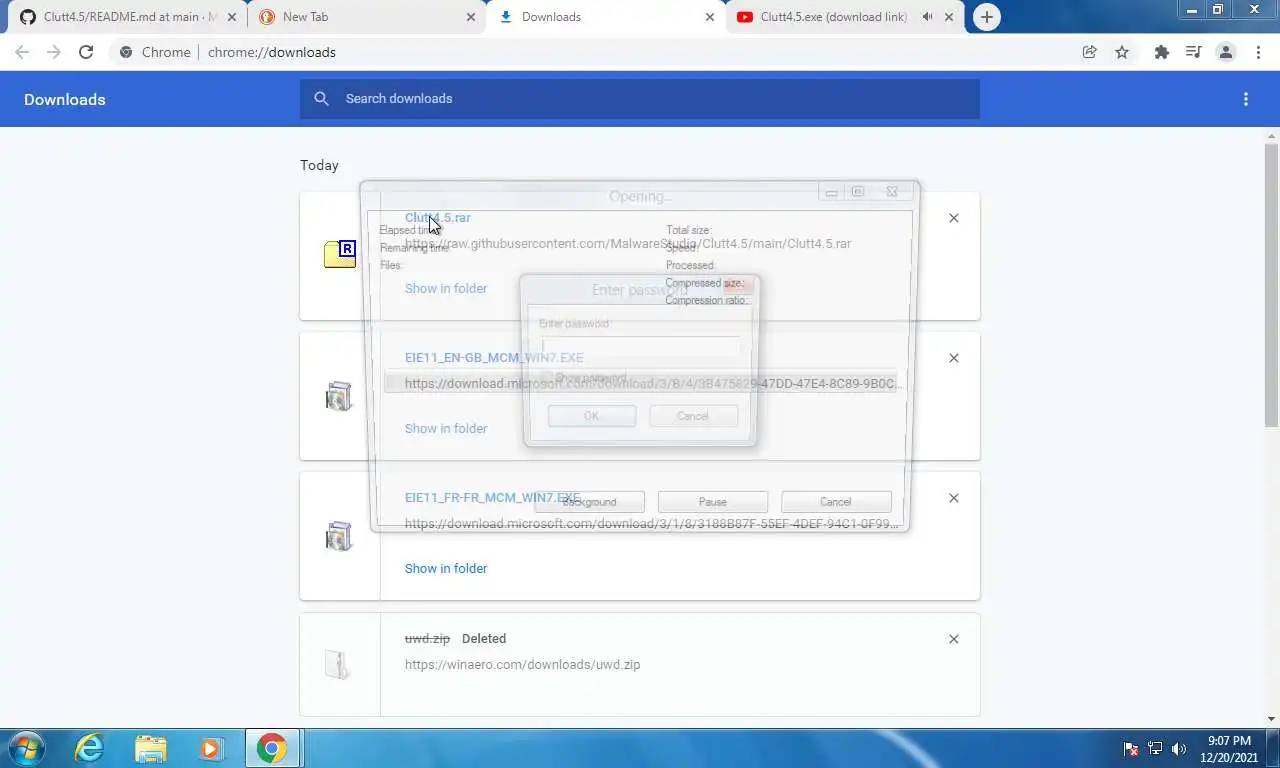Click the share page icon in address bar
This screenshot has width=1280, height=768.
click(x=1090, y=52)
